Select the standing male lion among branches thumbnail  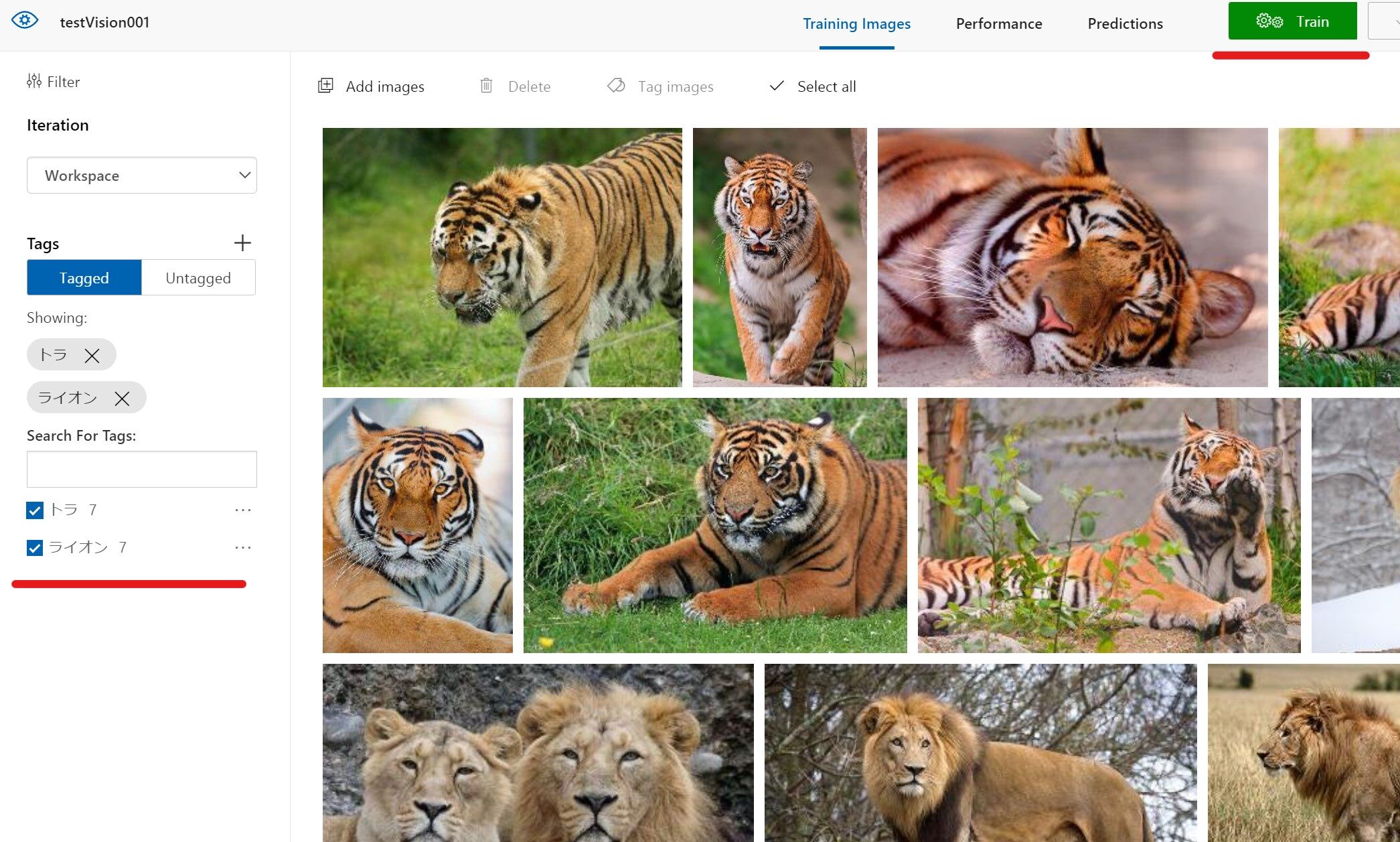(x=980, y=753)
